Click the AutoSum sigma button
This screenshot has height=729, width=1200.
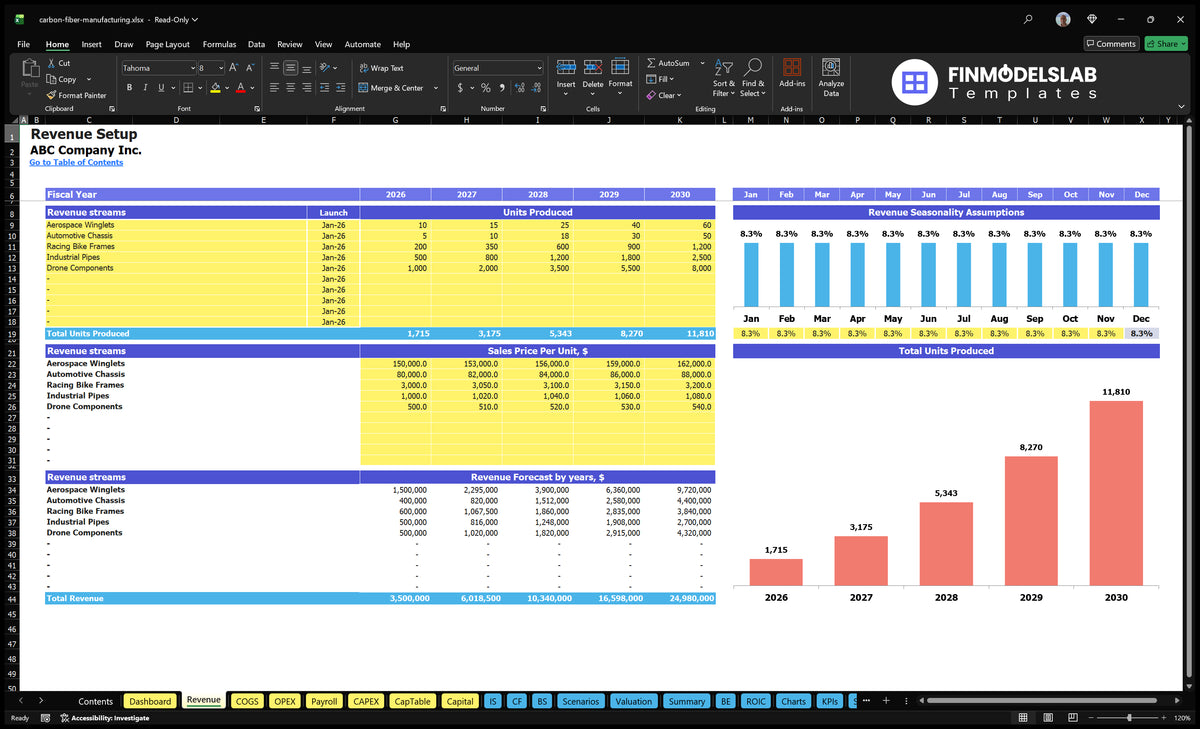tap(668, 63)
